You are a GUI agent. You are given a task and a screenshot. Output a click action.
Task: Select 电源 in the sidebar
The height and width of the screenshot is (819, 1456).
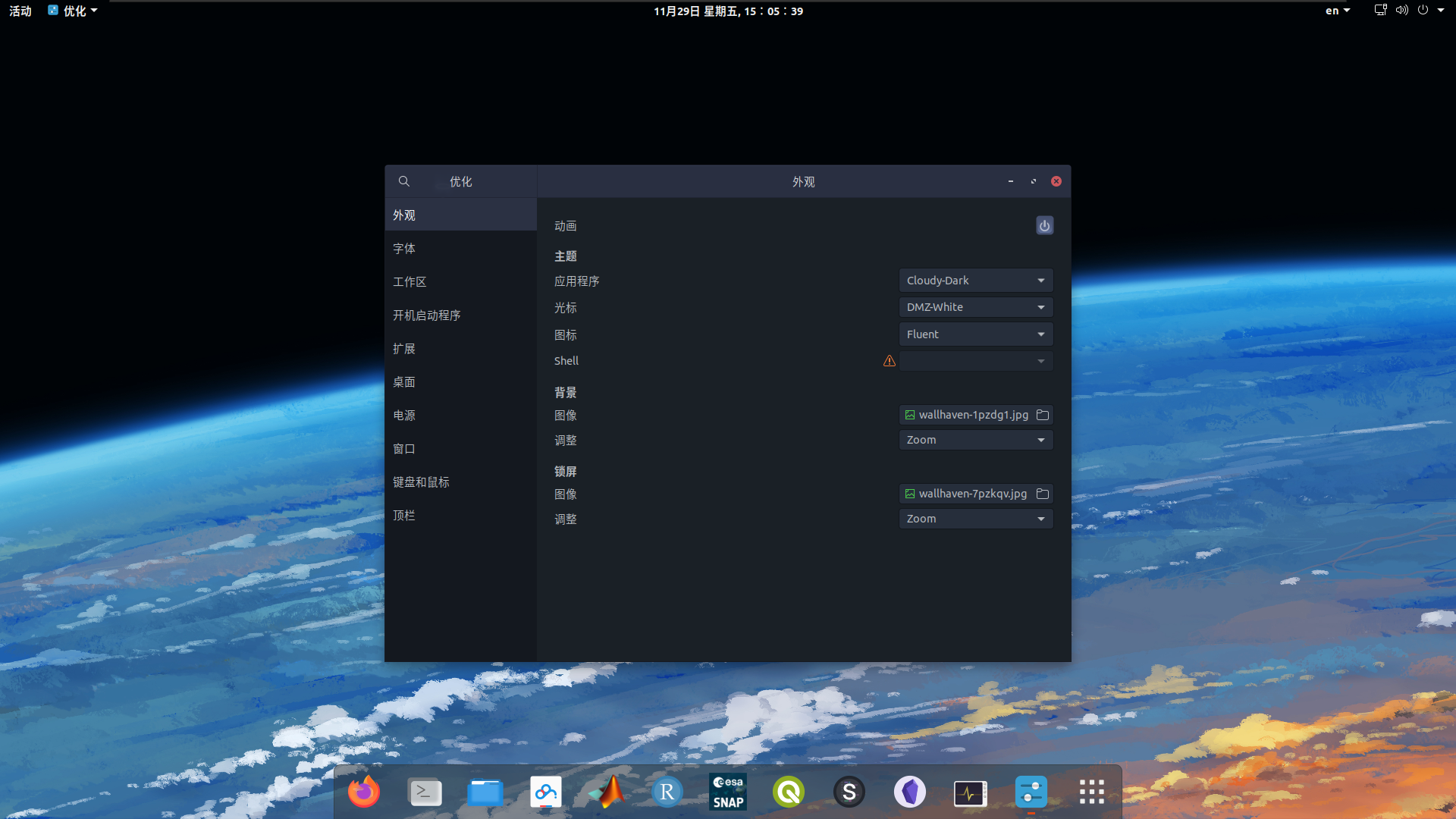tap(460, 416)
